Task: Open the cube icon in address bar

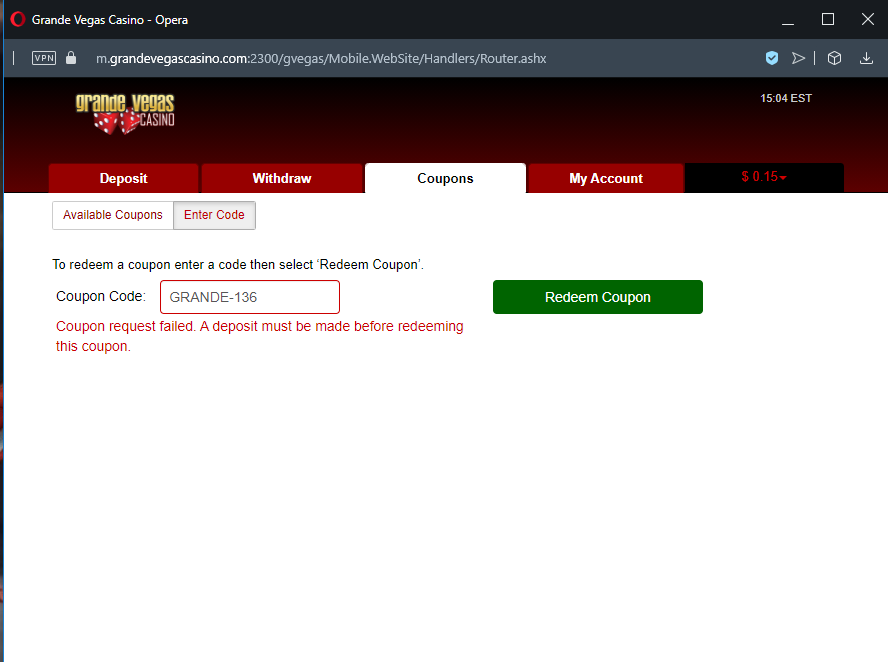Action: tap(834, 58)
